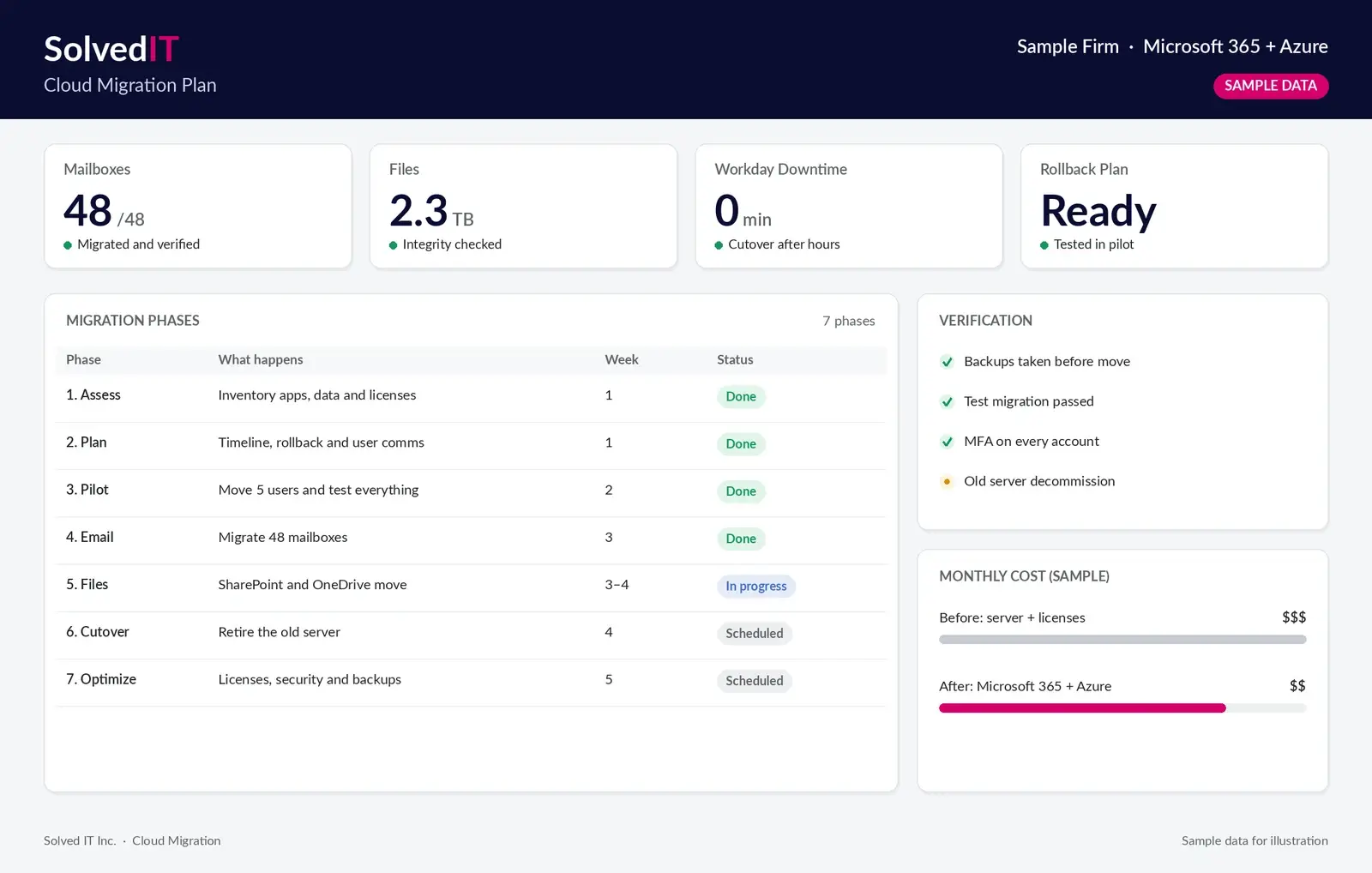Click Licenses, security and backups description
1372x873 pixels.
tap(310, 679)
